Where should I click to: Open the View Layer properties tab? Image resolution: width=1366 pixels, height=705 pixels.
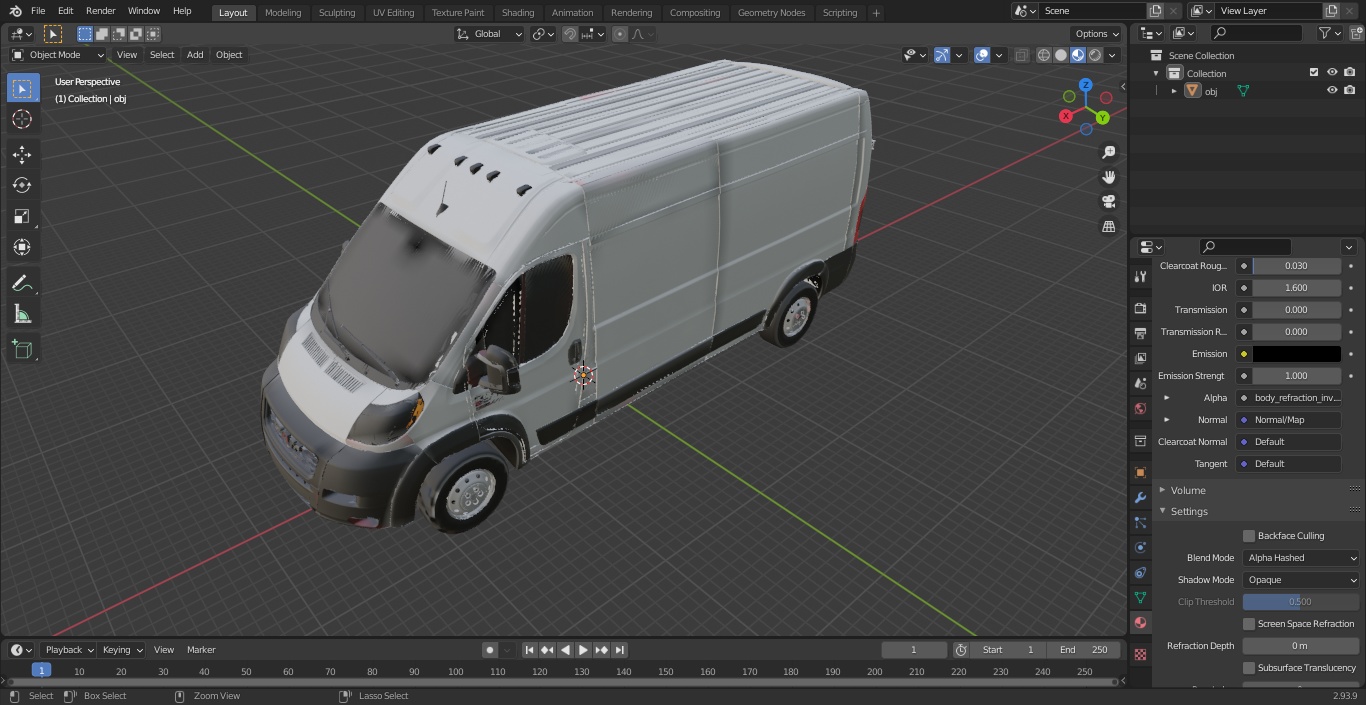pos(1140,358)
